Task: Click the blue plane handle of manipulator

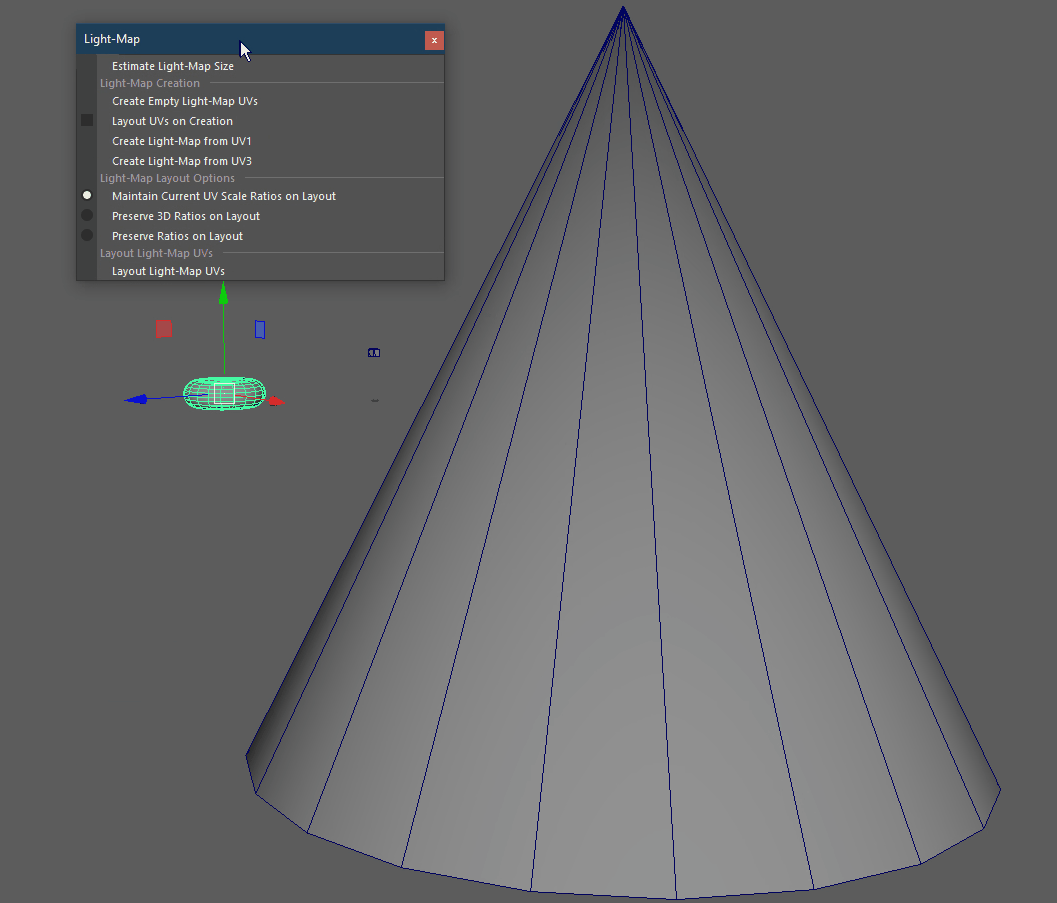Action: [x=260, y=330]
